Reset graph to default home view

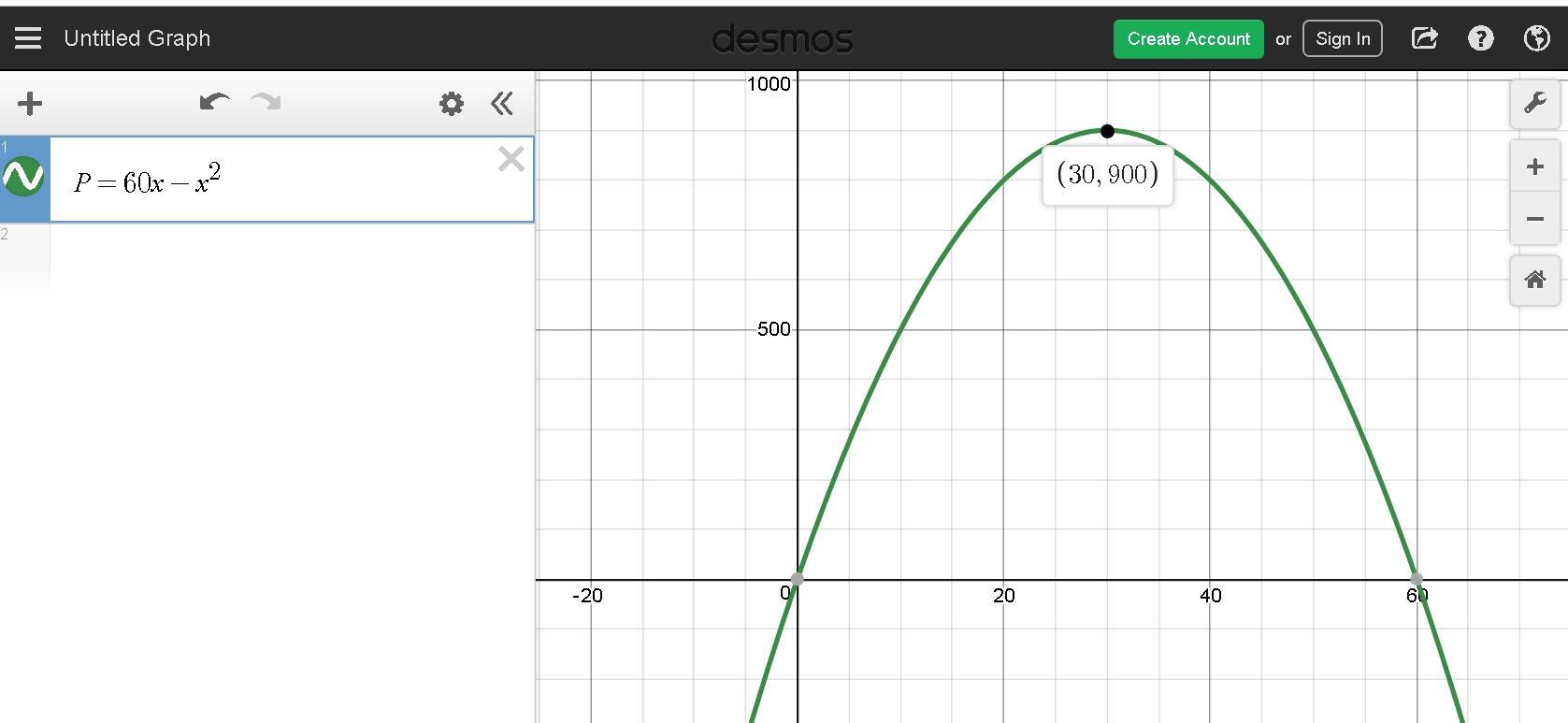1535,280
